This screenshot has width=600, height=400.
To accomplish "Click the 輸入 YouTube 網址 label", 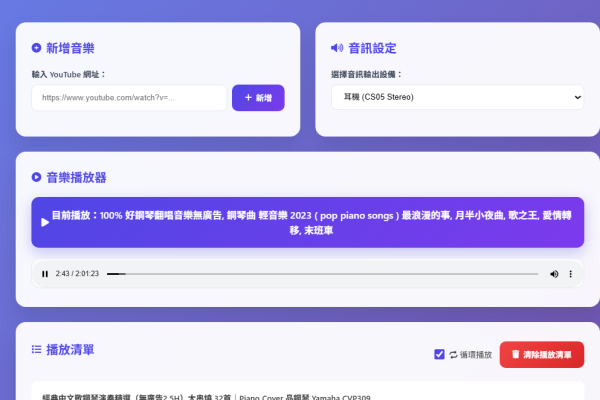I will pos(69,74).
